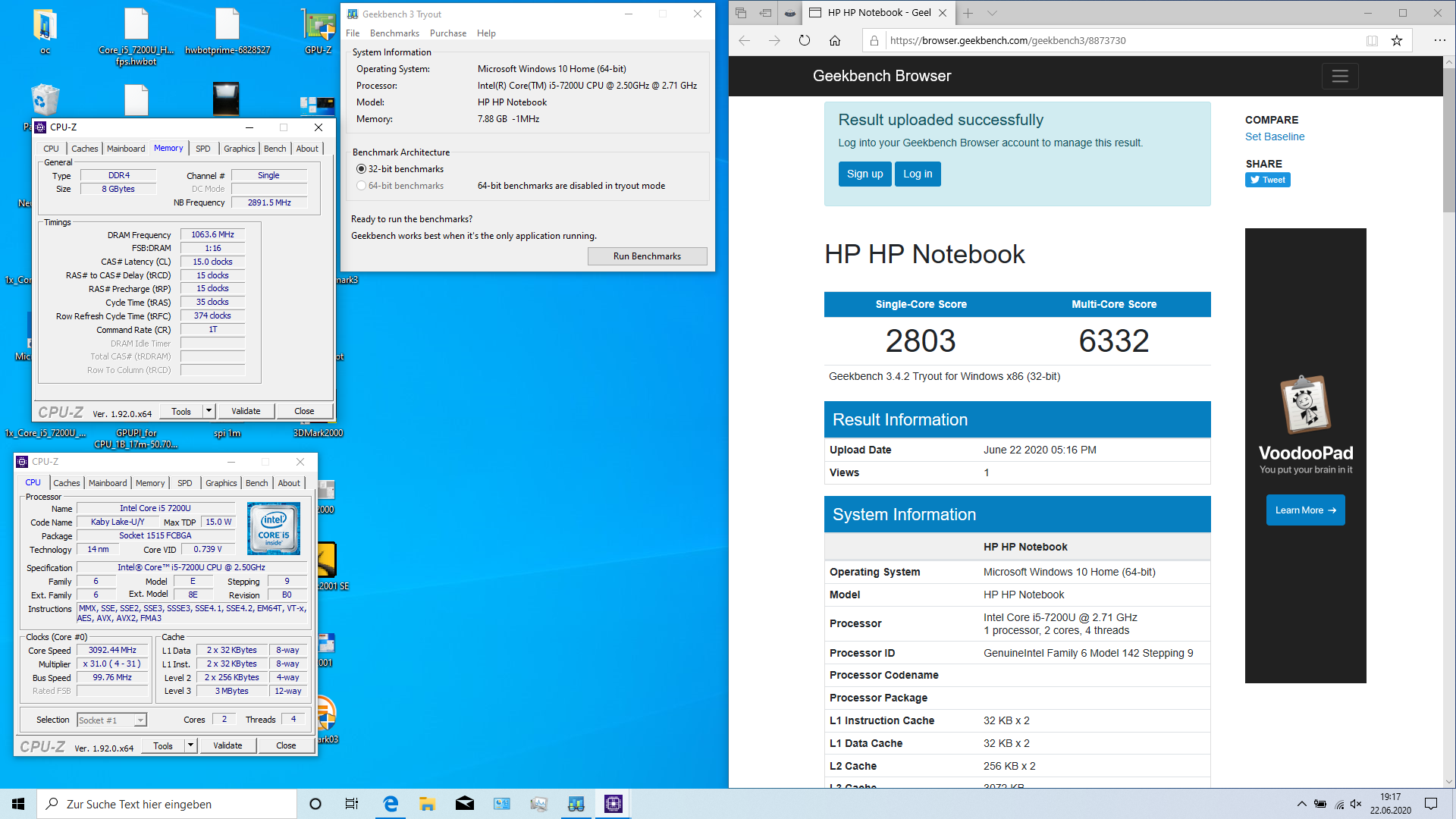Click Learn More on VoodooPad ad

pyautogui.click(x=1306, y=510)
